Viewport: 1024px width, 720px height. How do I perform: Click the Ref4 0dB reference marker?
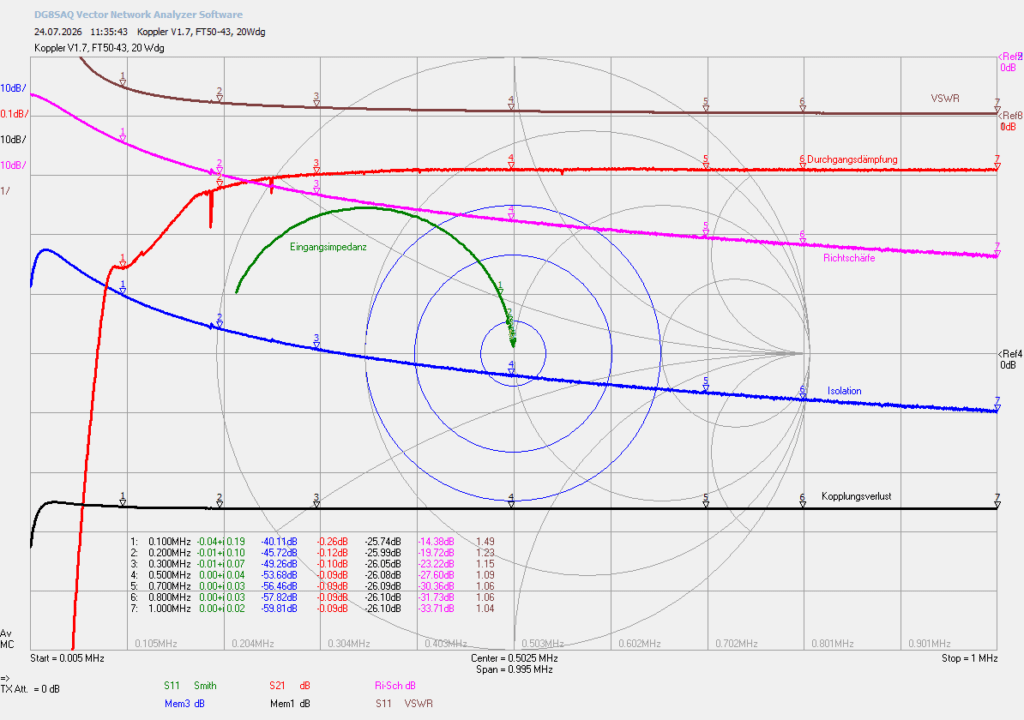(1011, 359)
